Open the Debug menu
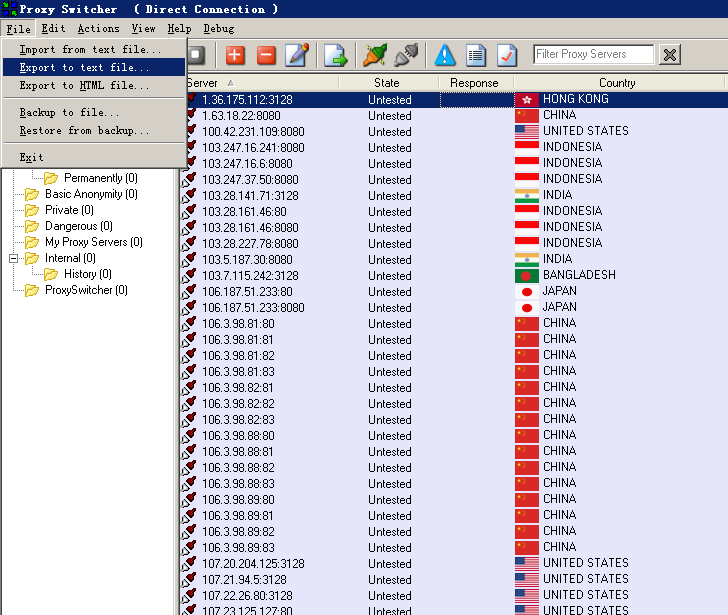Screen dimensions: 728x615 click(219, 29)
